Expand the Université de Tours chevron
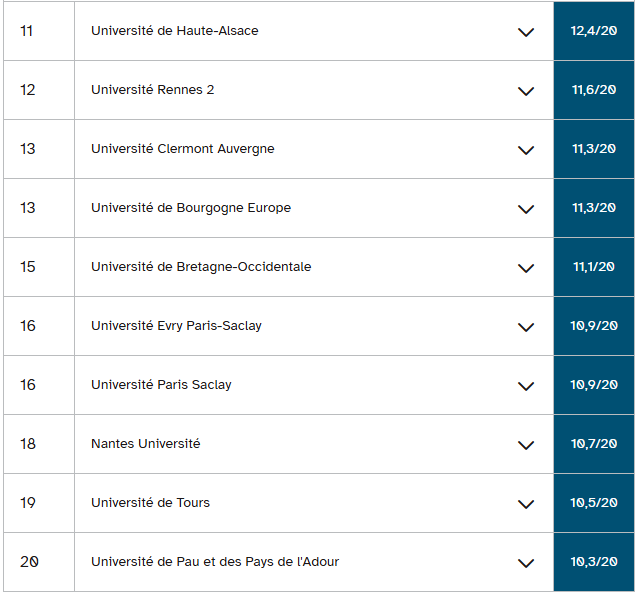The height and width of the screenshot is (594, 636). [526, 504]
